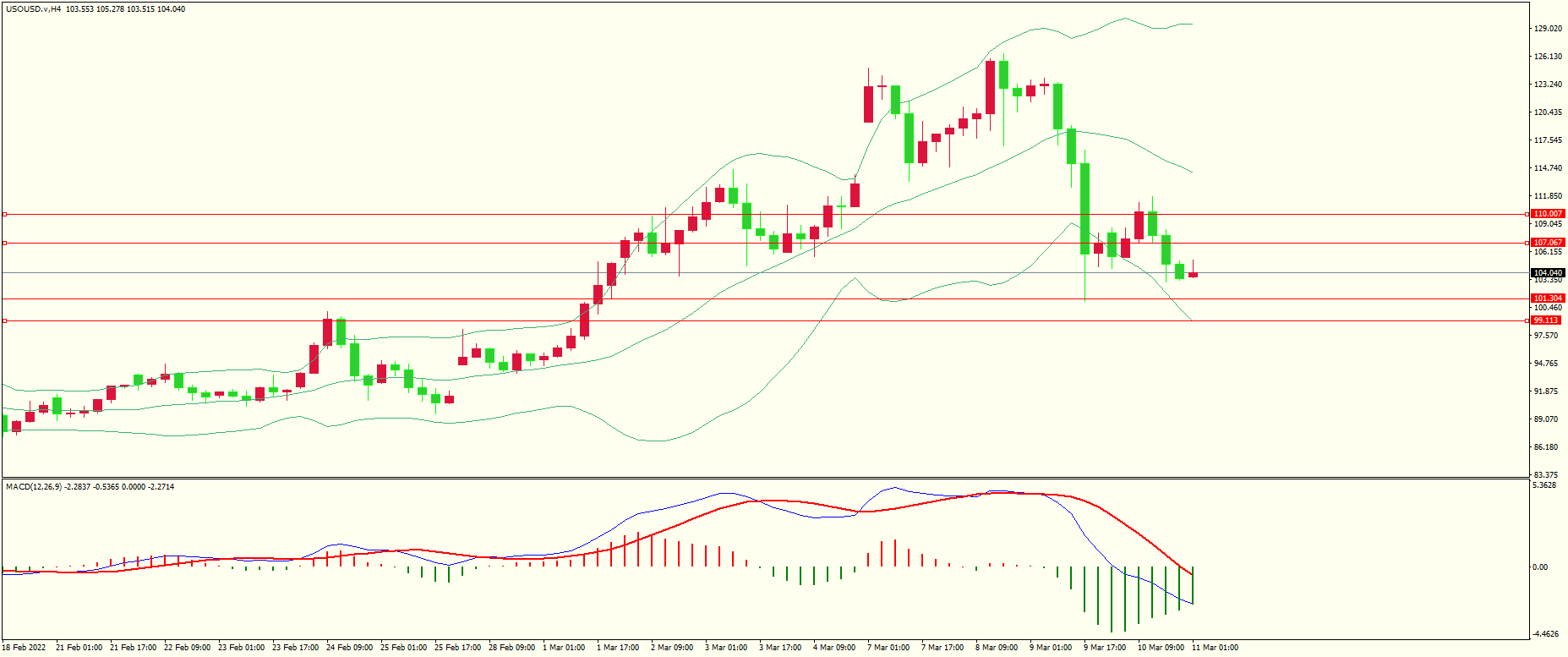Click the 11 Mar 01:00 time axis label
Viewport: 1568px width, 657px height.
tap(1215, 648)
